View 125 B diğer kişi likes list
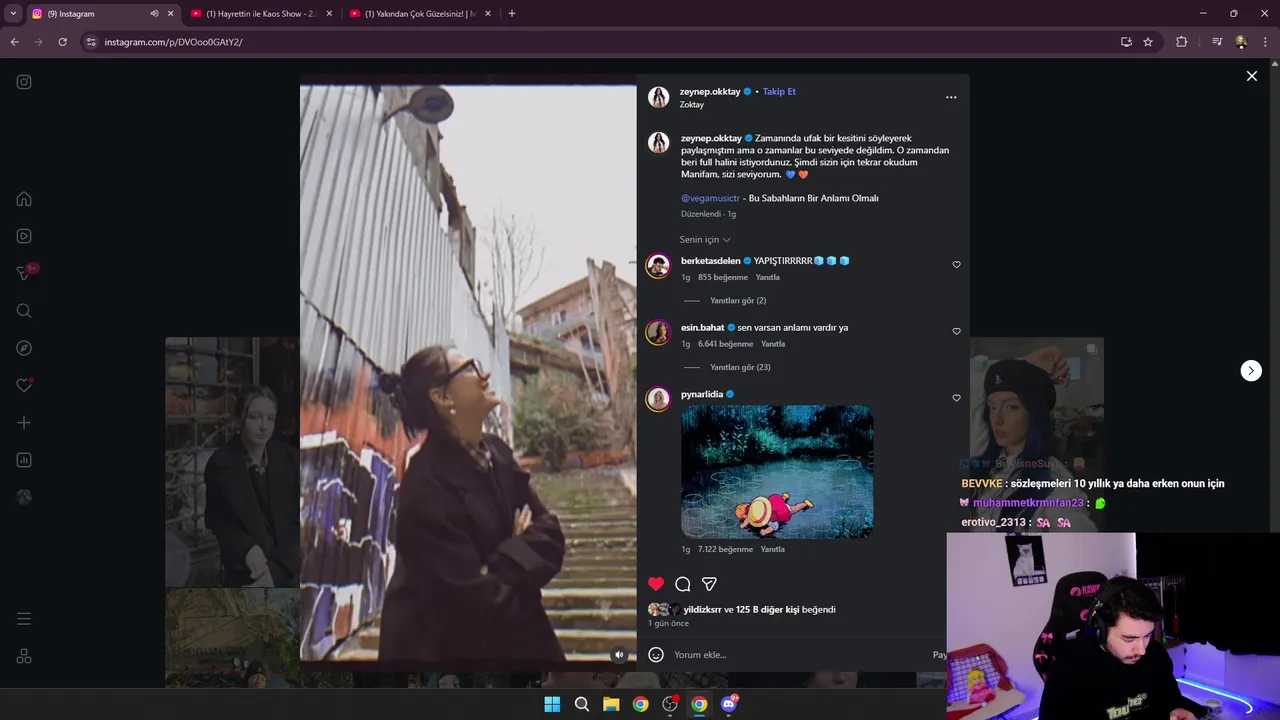 (x=767, y=609)
